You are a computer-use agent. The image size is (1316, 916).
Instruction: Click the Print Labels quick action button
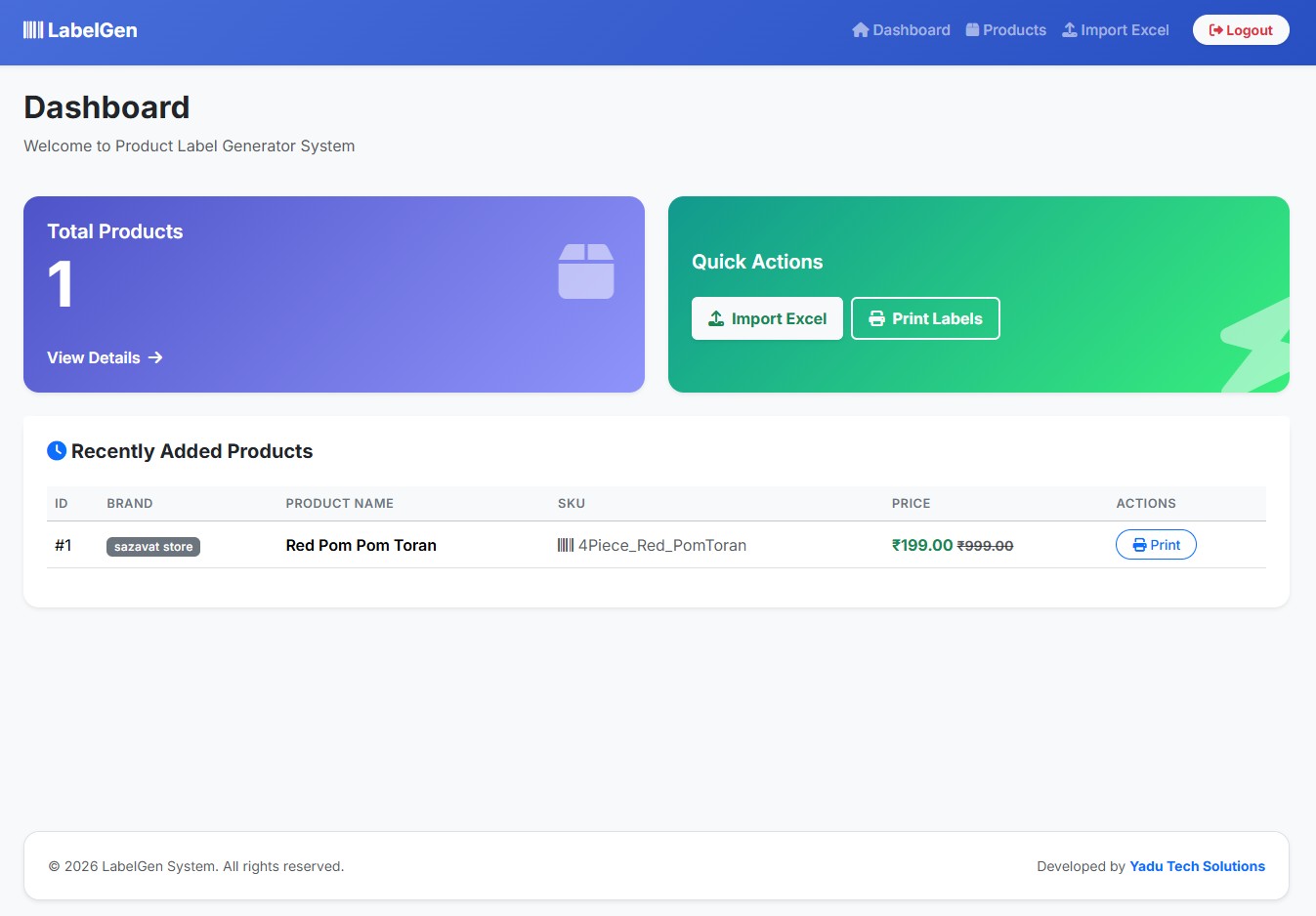(x=925, y=318)
